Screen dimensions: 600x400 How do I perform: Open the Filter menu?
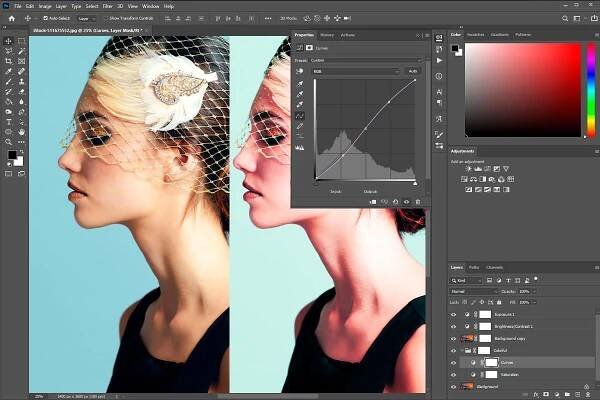click(108, 5)
